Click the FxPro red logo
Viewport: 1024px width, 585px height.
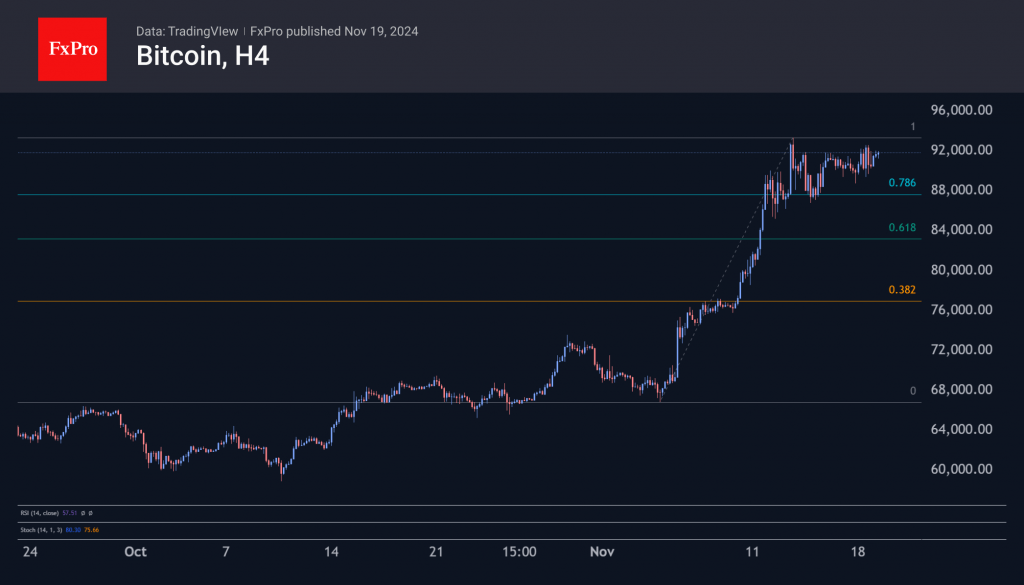72,47
